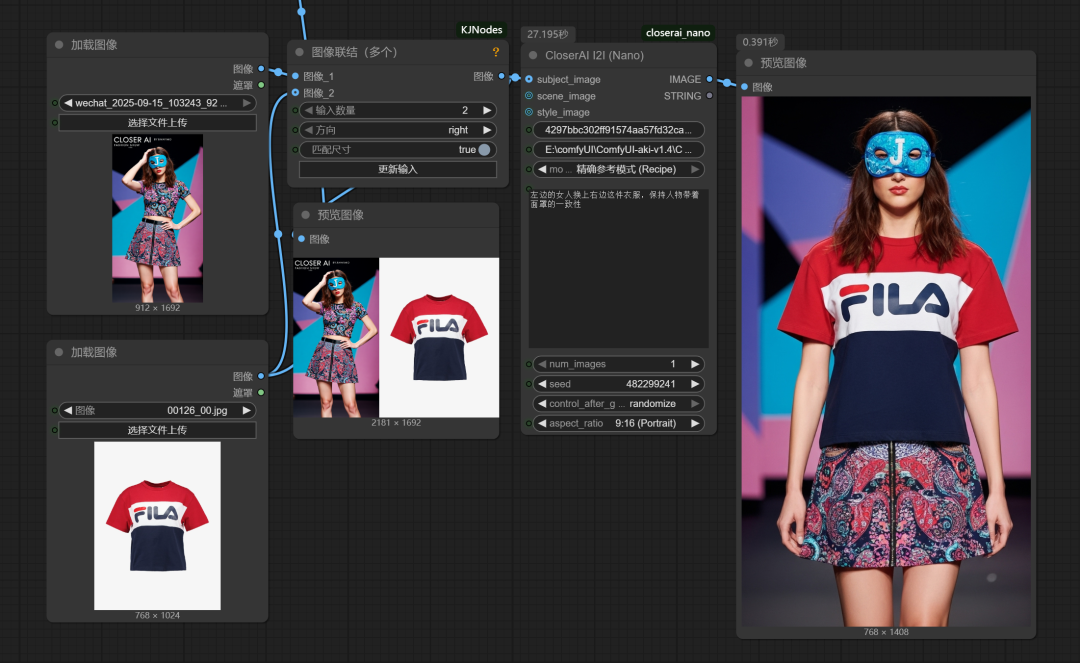
Task: Open control_after_generate randomize dropdown
Action: pyautogui.click(x=619, y=403)
